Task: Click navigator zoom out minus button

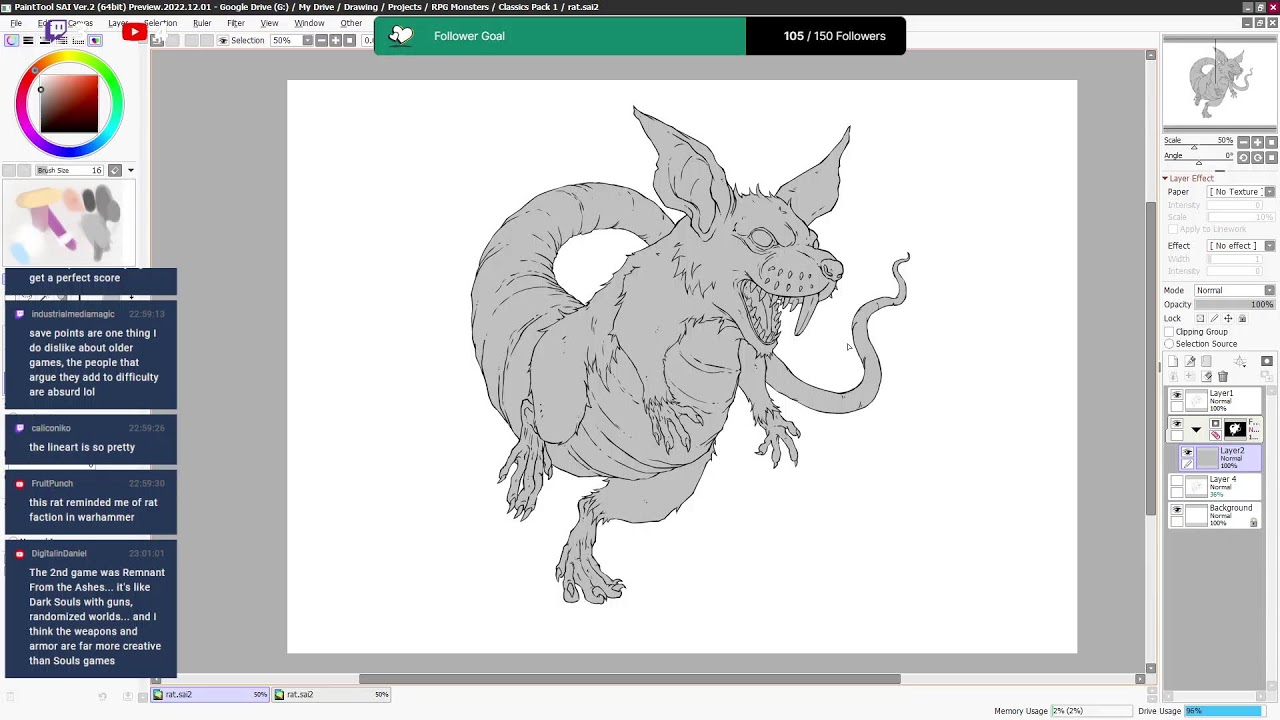Action: point(1243,142)
